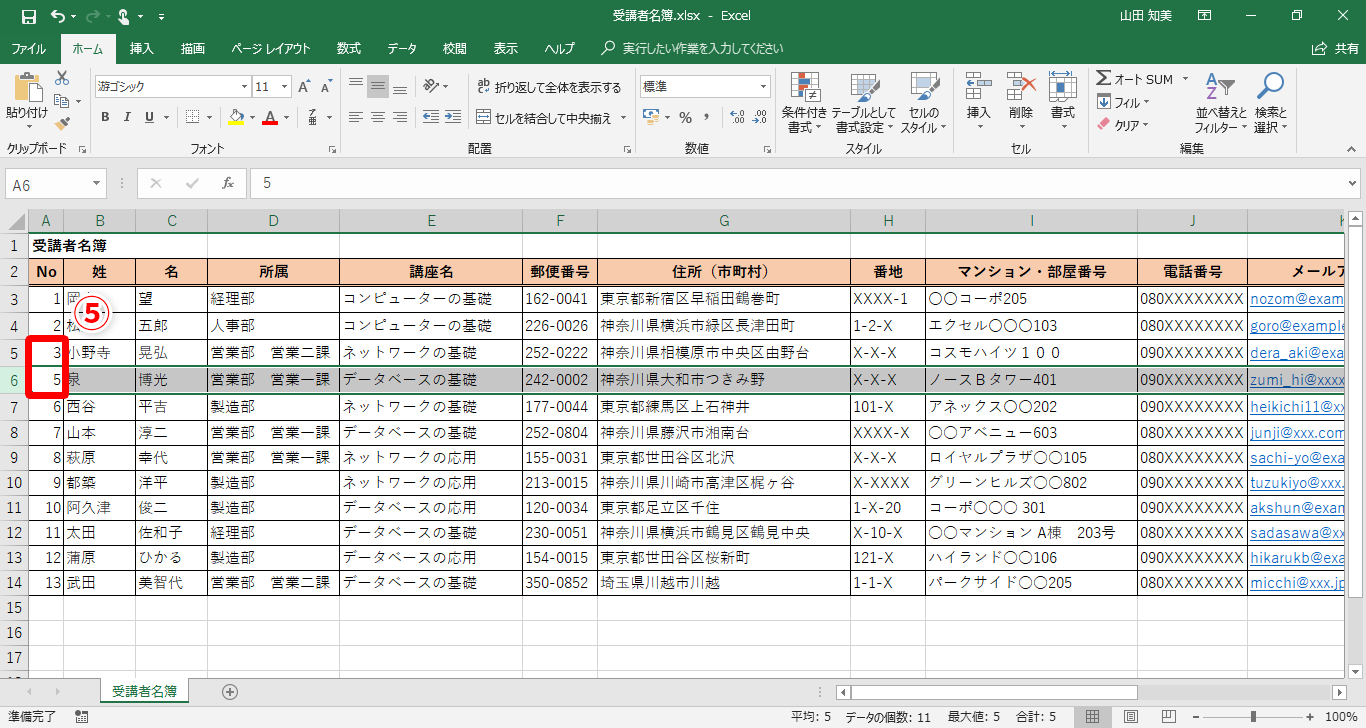Open the font size dropdown
This screenshot has height=728, width=1366.
coord(286,87)
